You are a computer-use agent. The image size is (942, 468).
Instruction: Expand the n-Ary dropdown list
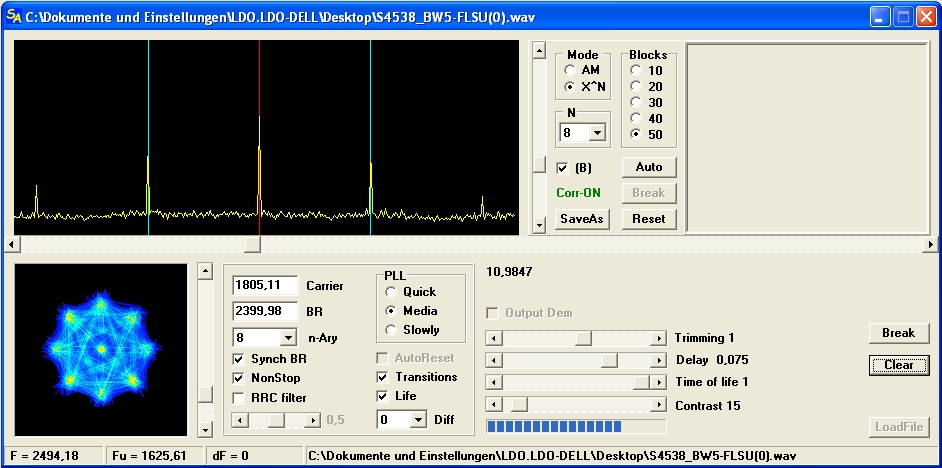point(288,338)
